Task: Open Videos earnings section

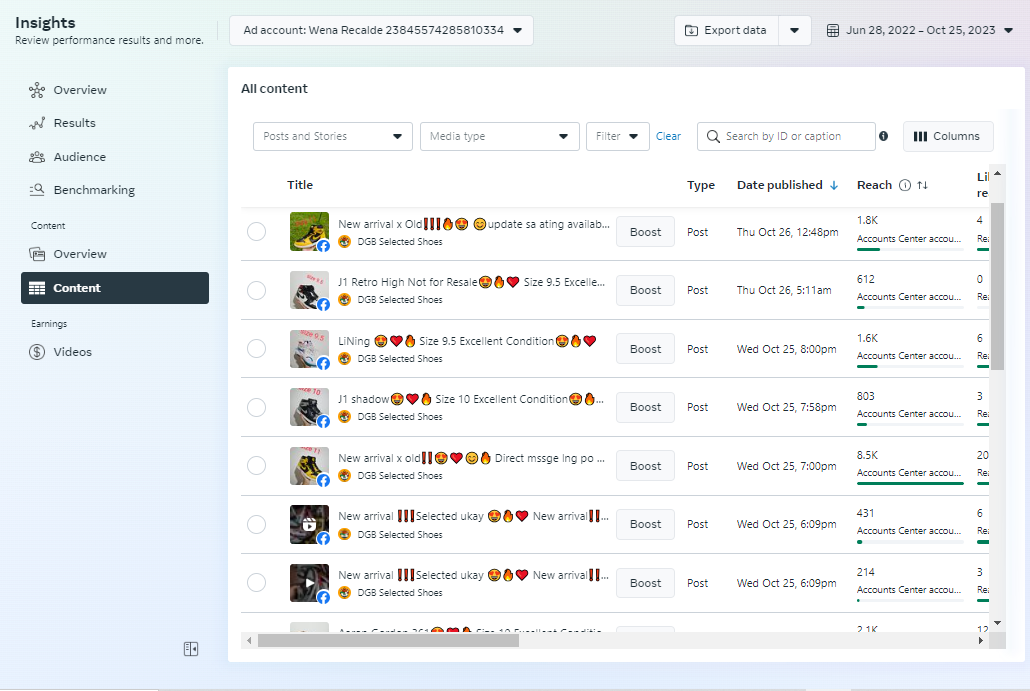Action: coord(72,352)
